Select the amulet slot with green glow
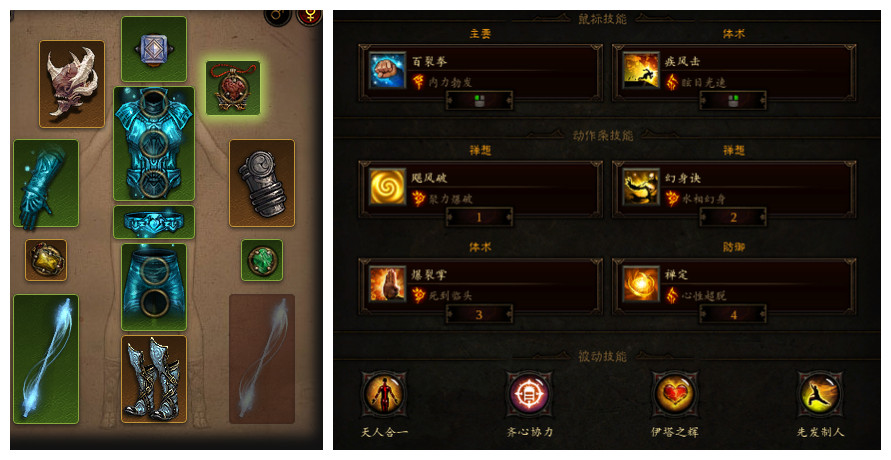Viewport: 891px width, 460px height. click(233, 88)
